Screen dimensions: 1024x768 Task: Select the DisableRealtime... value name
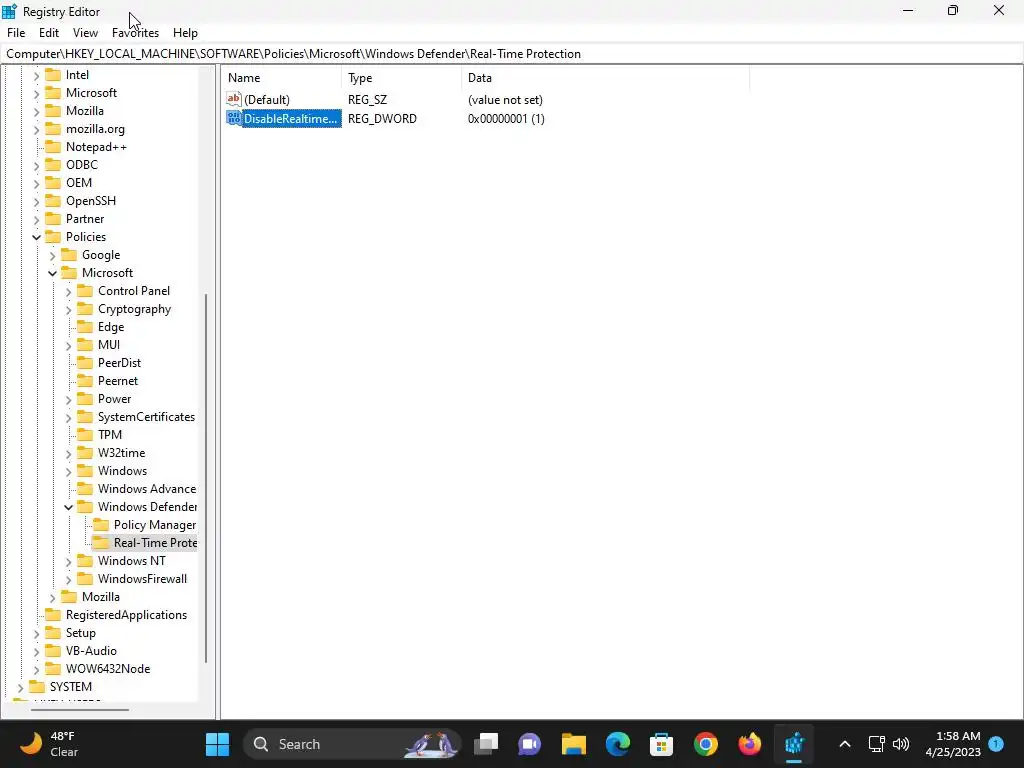(x=291, y=119)
